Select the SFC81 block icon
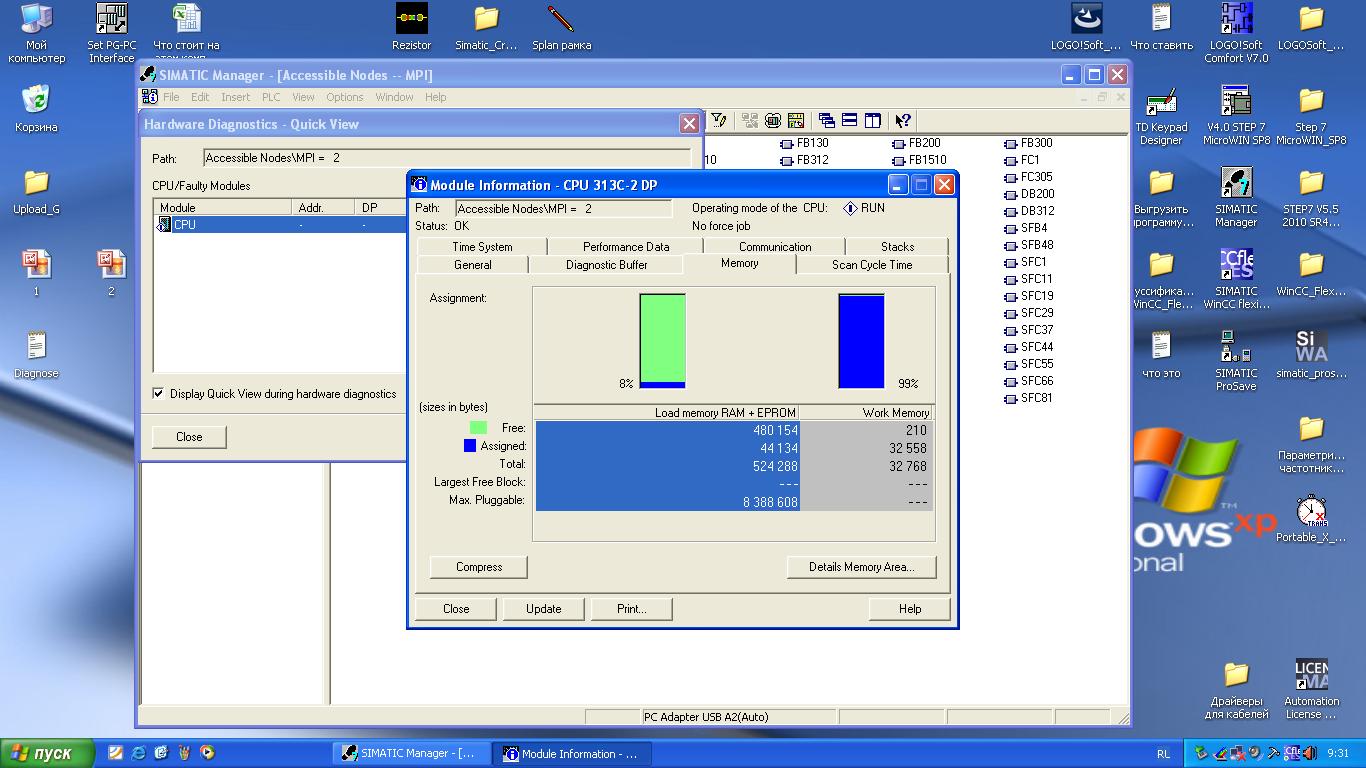Viewport: 1366px width, 768px height. 1011,398
